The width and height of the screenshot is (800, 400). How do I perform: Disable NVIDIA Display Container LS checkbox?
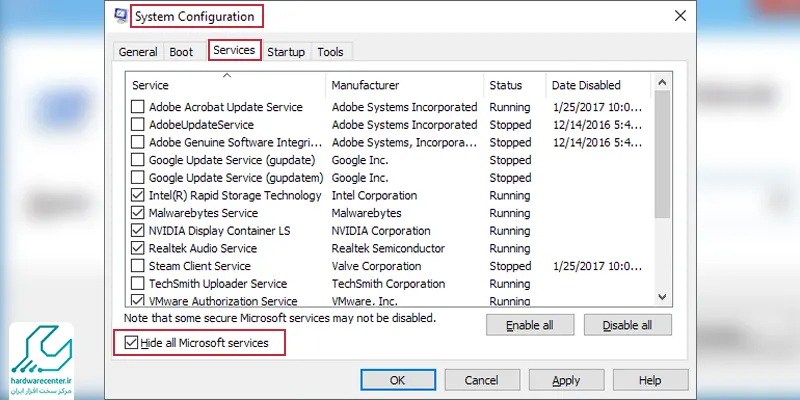138,231
